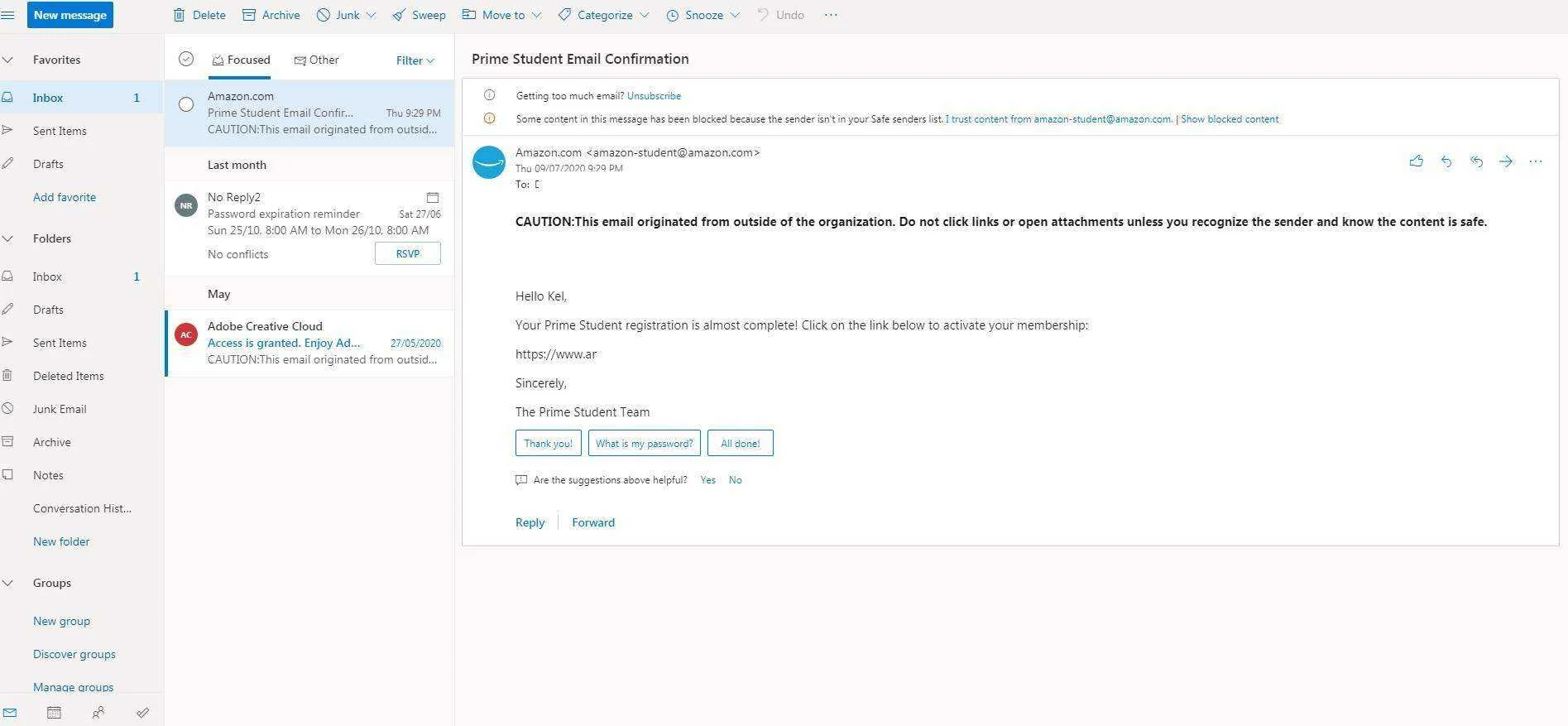Click the Amazon sender avatar
The width and height of the screenshot is (1568, 726).
[x=489, y=162]
